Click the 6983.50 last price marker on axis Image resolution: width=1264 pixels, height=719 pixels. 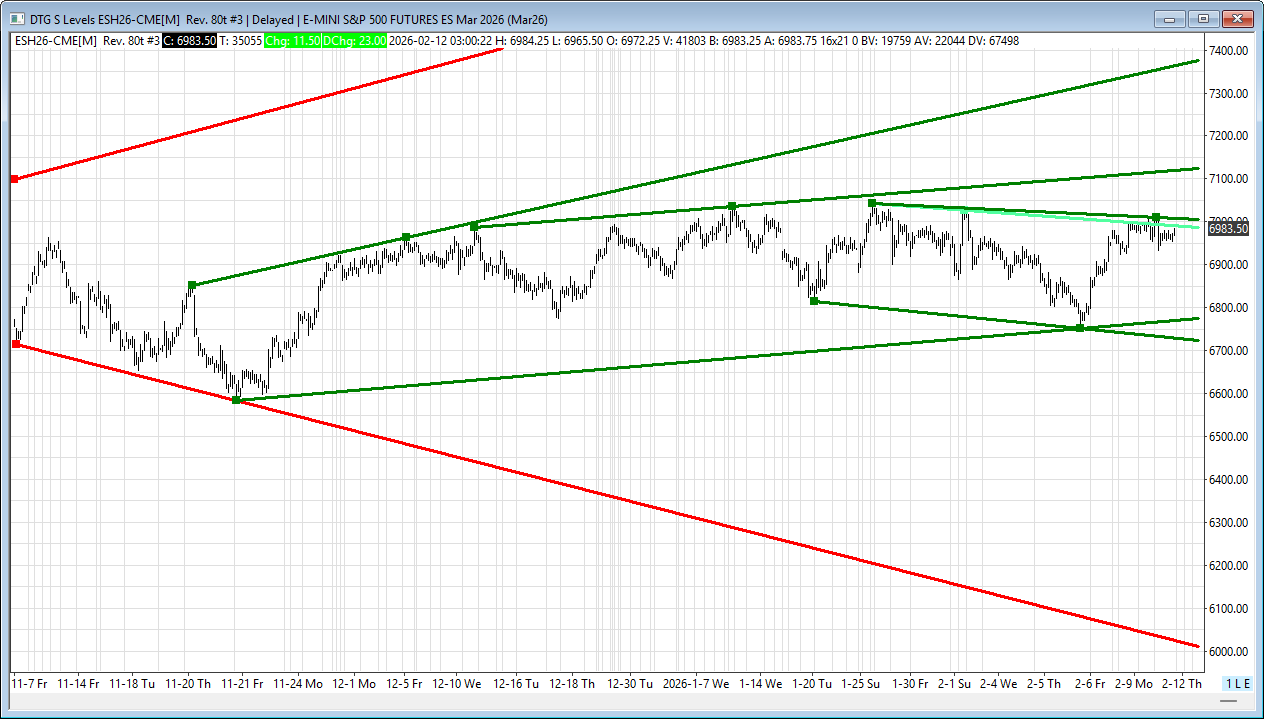(x=1228, y=229)
